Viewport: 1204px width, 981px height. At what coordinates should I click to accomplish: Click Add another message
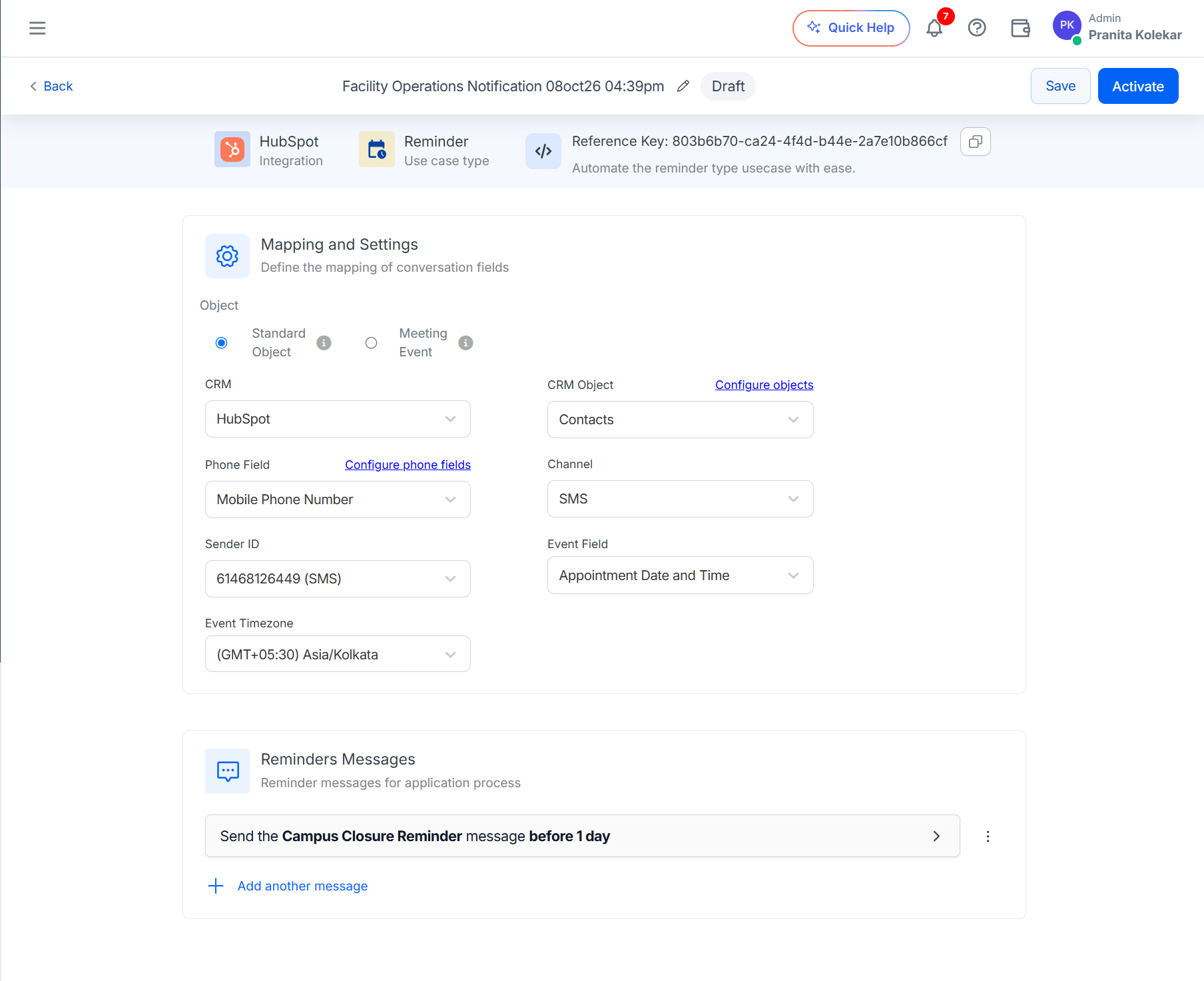tap(302, 886)
